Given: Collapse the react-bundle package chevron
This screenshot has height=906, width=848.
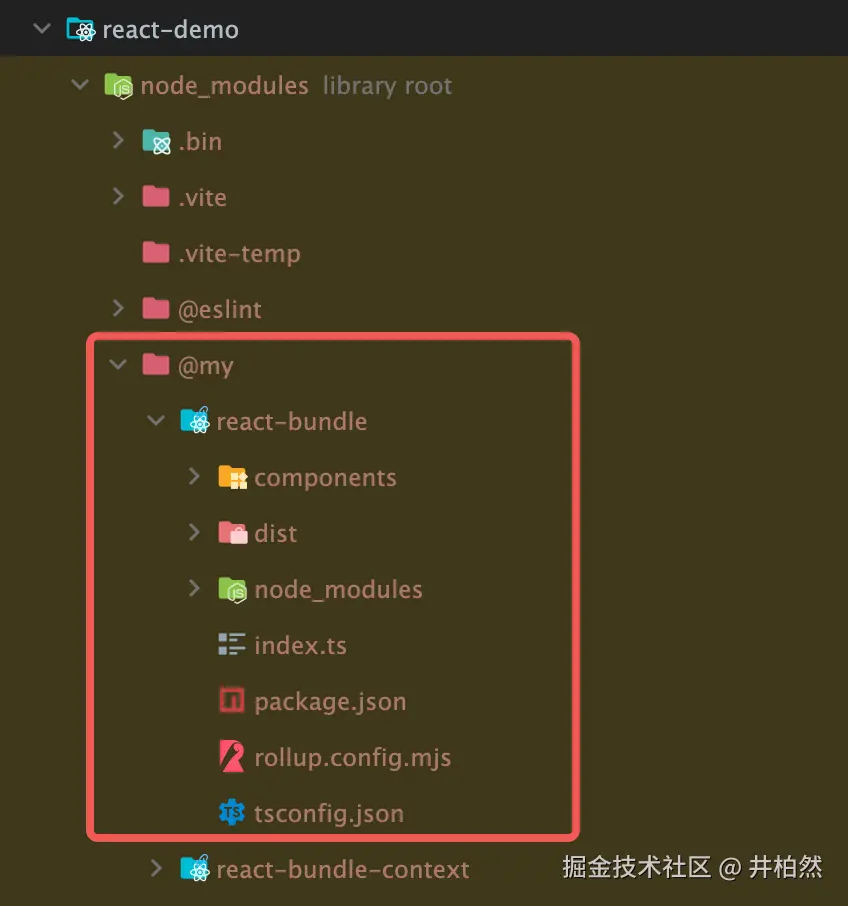Looking at the screenshot, I should pyautogui.click(x=156, y=420).
